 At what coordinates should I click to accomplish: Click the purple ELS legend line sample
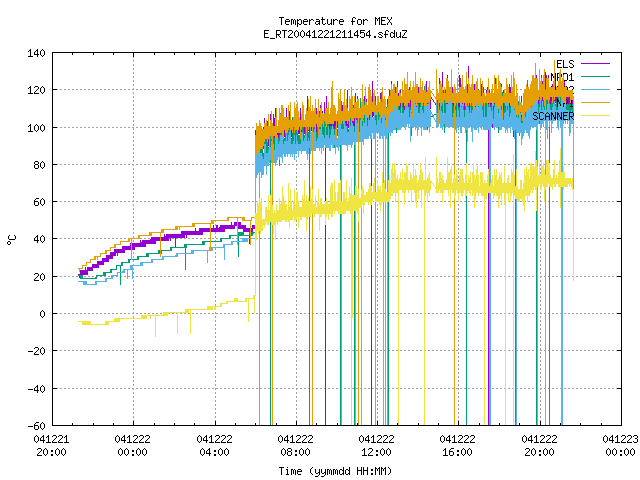click(595, 64)
